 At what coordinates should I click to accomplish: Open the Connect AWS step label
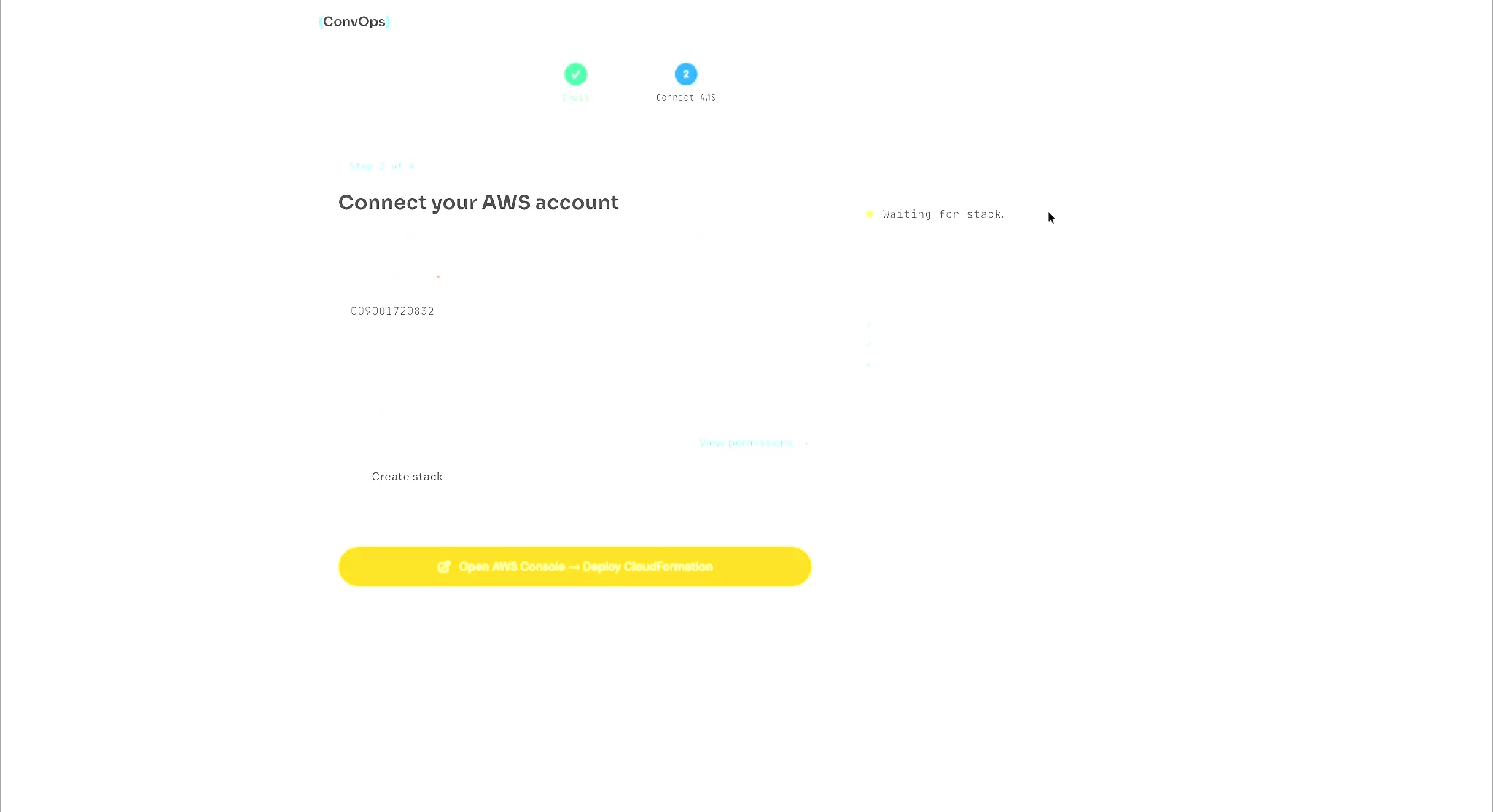click(x=686, y=98)
